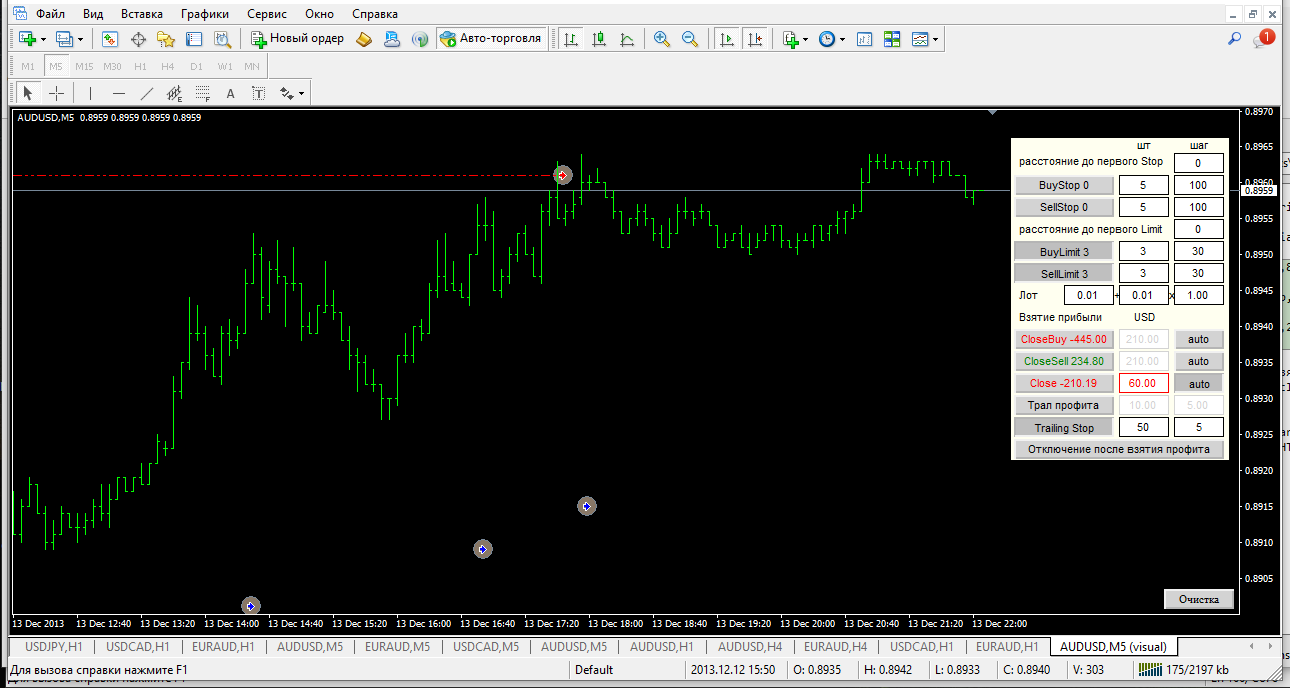Screen dimensions: 1290x688
Task: Click the SellStop 0 button
Action: pos(1064,207)
